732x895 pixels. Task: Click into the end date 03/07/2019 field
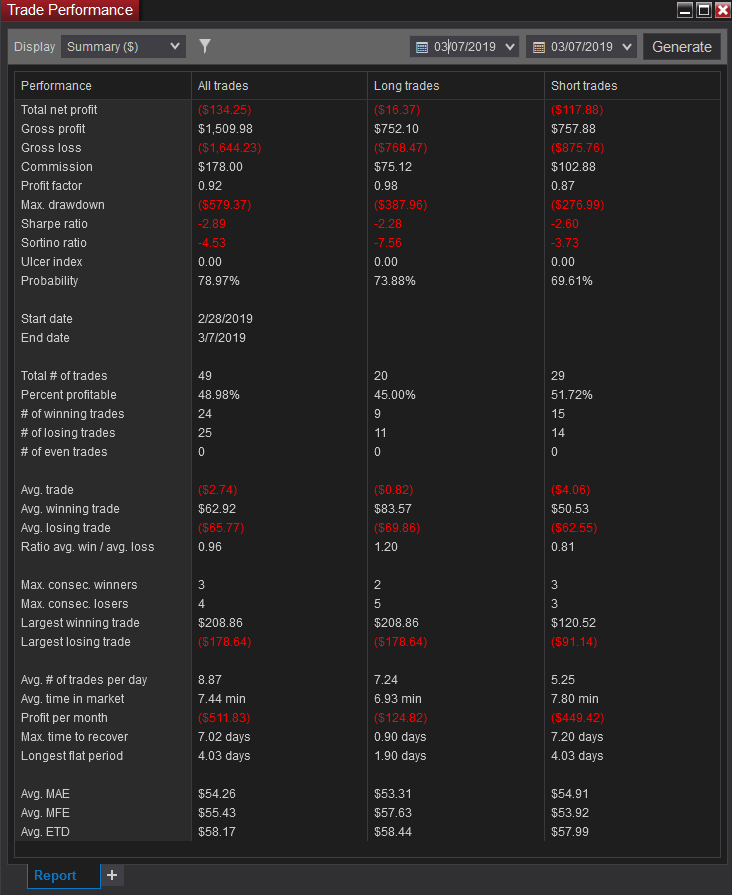click(x=582, y=47)
